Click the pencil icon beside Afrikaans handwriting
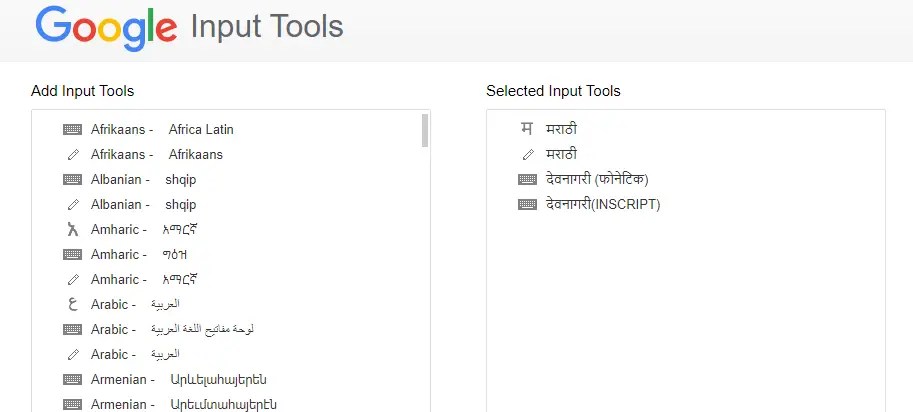 pos(72,155)
